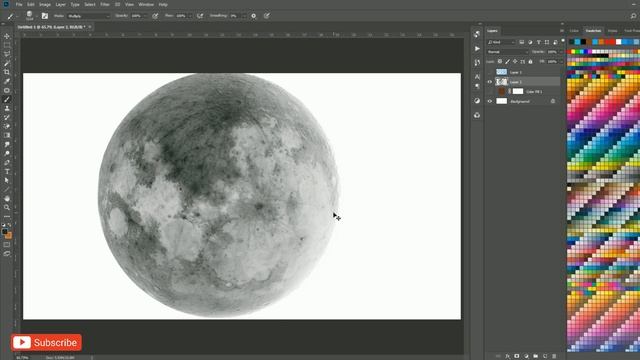Switch to the Layers panel tab
Viewport: 640px width, 360px height.
coord(493,31)
